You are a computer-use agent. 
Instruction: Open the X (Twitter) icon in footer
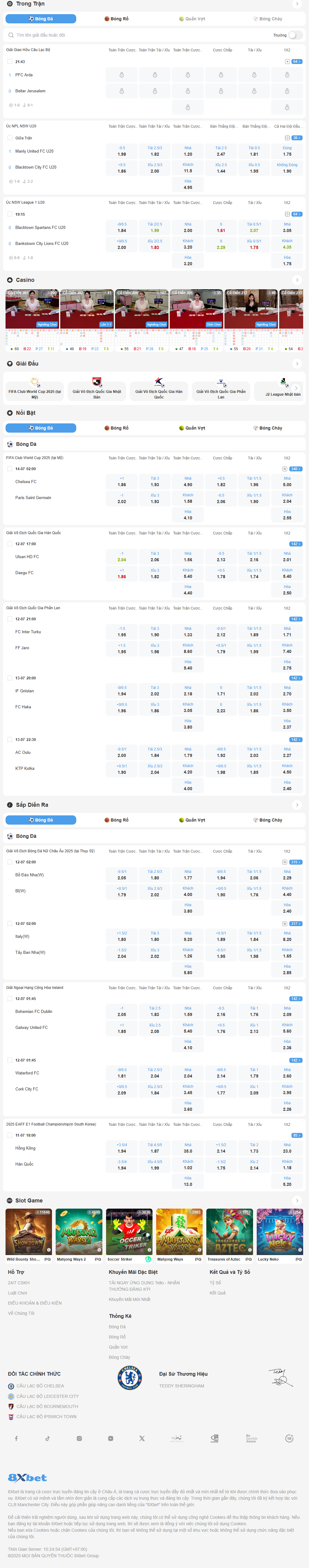click(x=142, y=1438)
